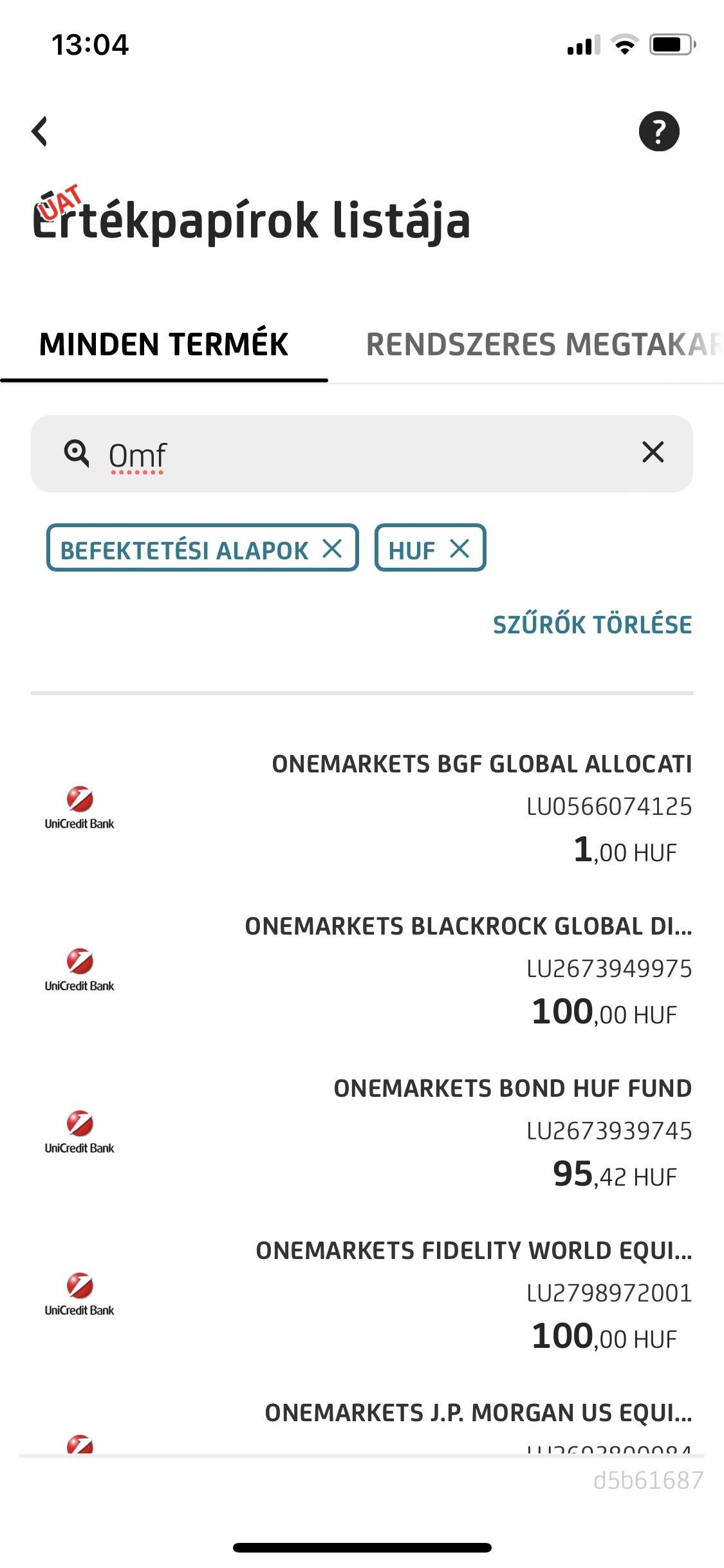Tap UniCredit logo beside Blackrock Global fund
The width and height of the screenshot is (724, 1568).
point(80,969)
